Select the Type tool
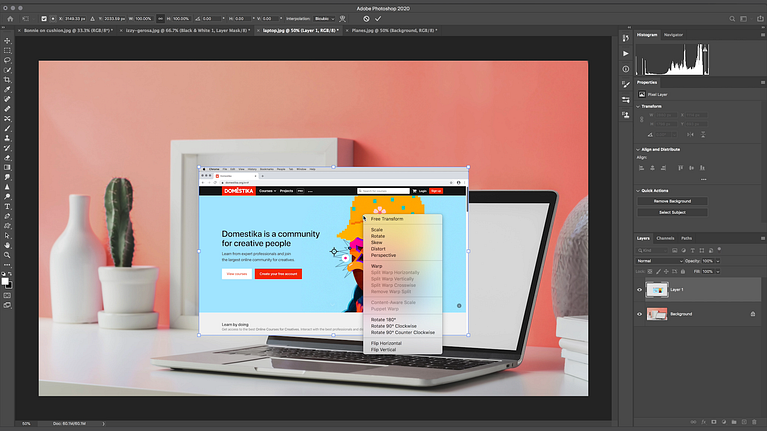 (7, 206)
